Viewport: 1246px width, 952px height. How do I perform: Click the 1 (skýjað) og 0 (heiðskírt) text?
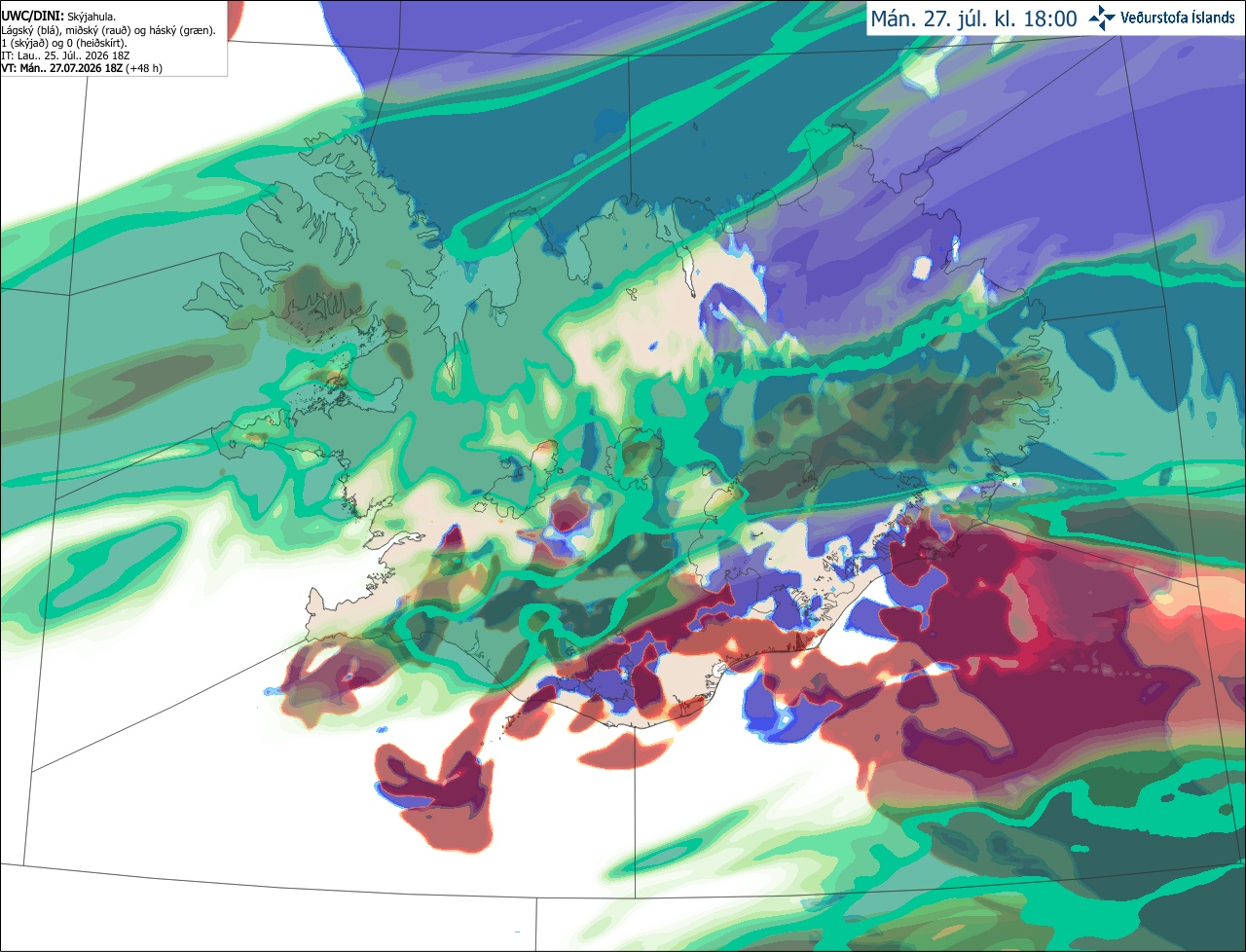coord(64,43)
